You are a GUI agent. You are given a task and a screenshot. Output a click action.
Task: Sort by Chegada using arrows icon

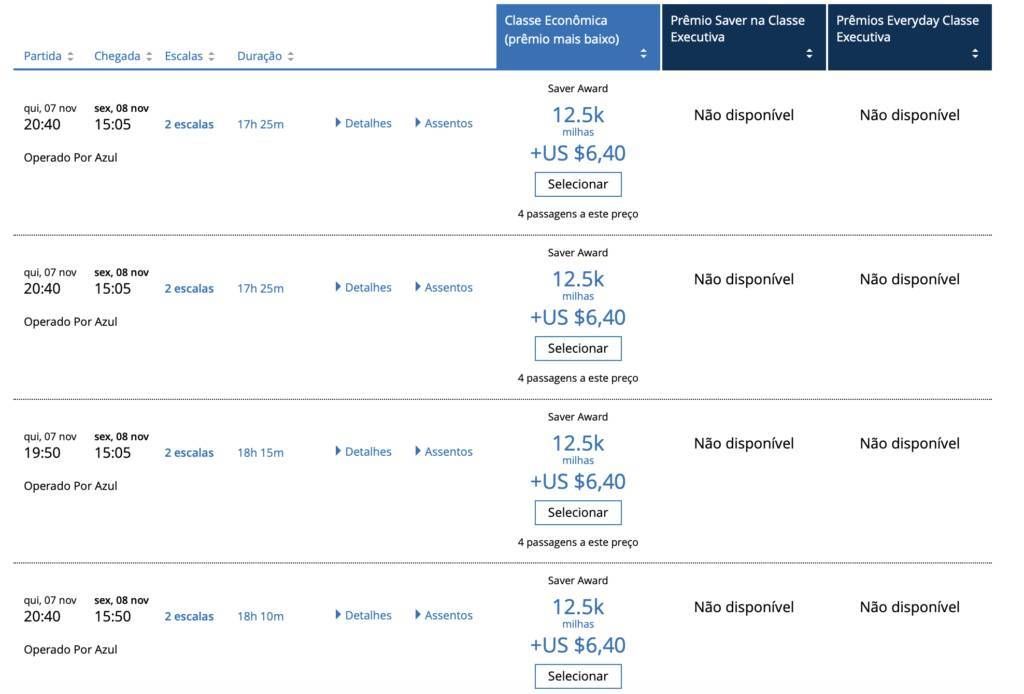point(149,57)
